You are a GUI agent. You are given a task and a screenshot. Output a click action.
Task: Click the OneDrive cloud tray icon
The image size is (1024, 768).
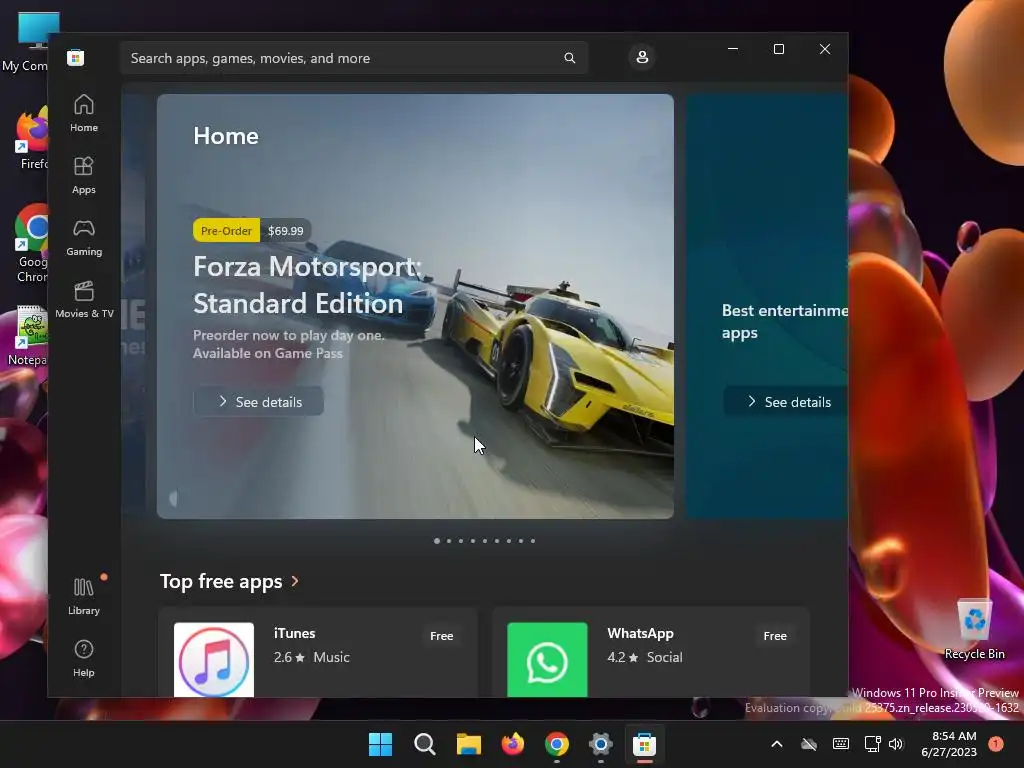coord(809,744)
